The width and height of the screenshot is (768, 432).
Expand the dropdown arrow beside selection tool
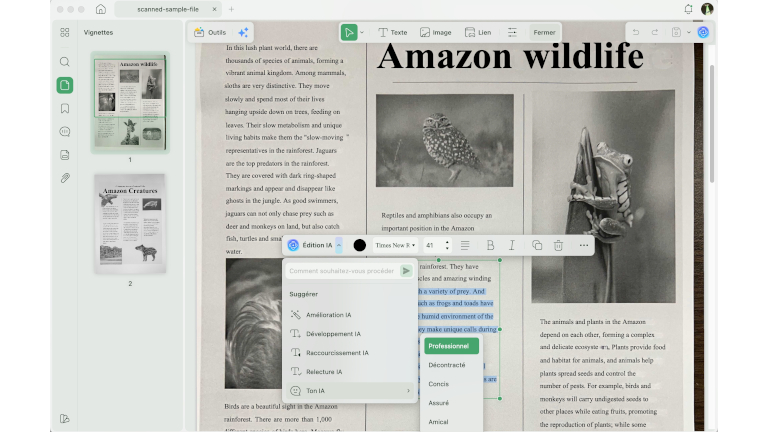(362, 32)
